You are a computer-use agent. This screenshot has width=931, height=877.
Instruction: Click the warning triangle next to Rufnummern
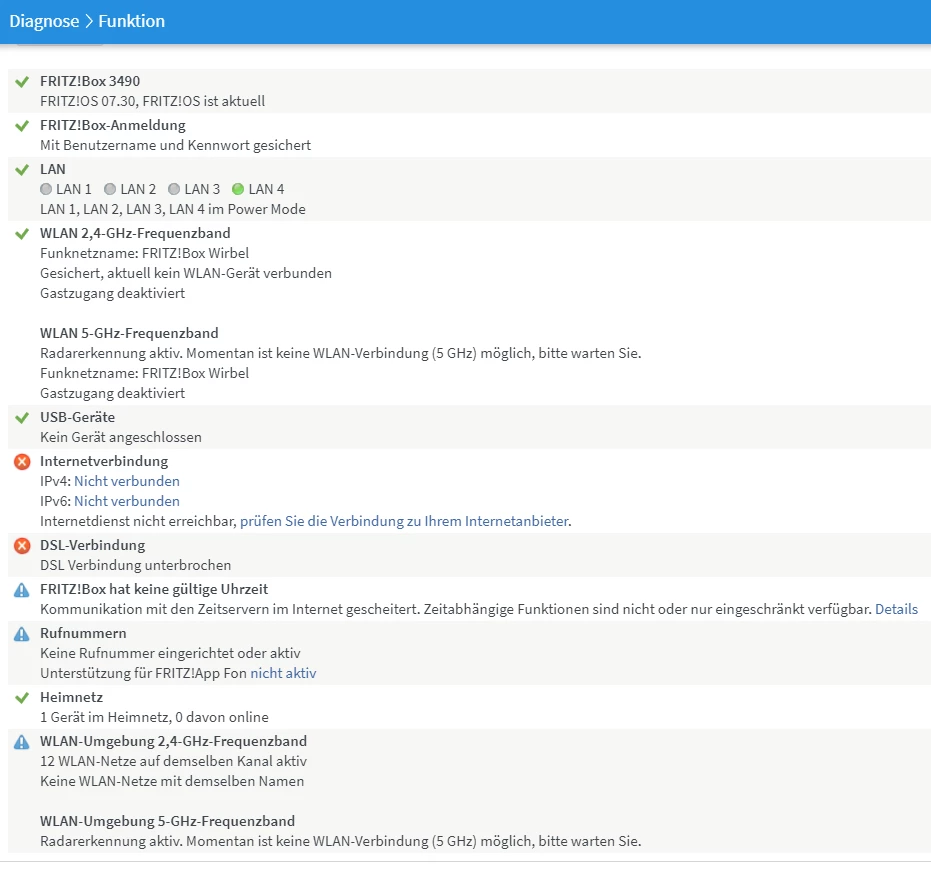22,634
